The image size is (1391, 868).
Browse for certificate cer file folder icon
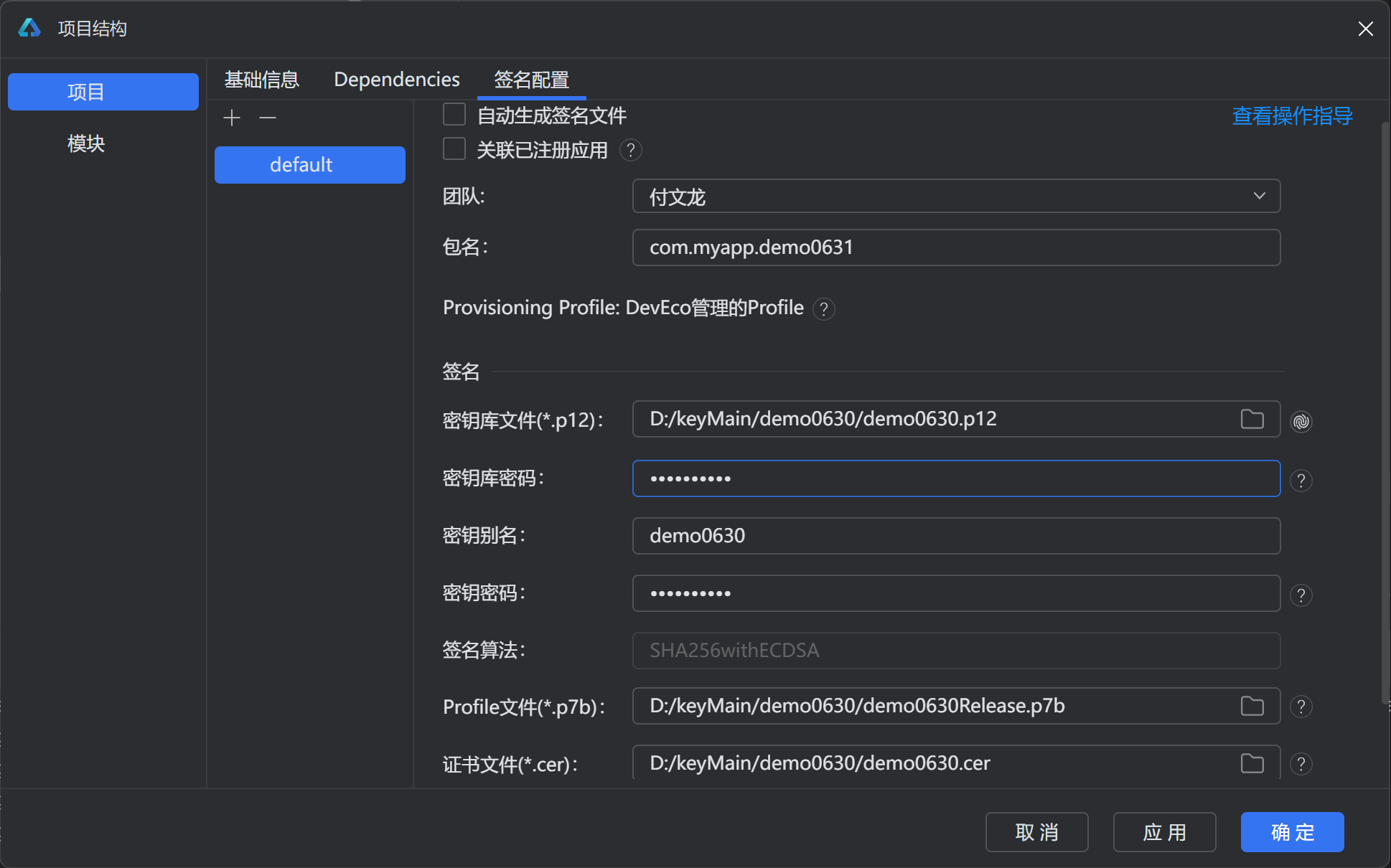[x=1252, y=763]
